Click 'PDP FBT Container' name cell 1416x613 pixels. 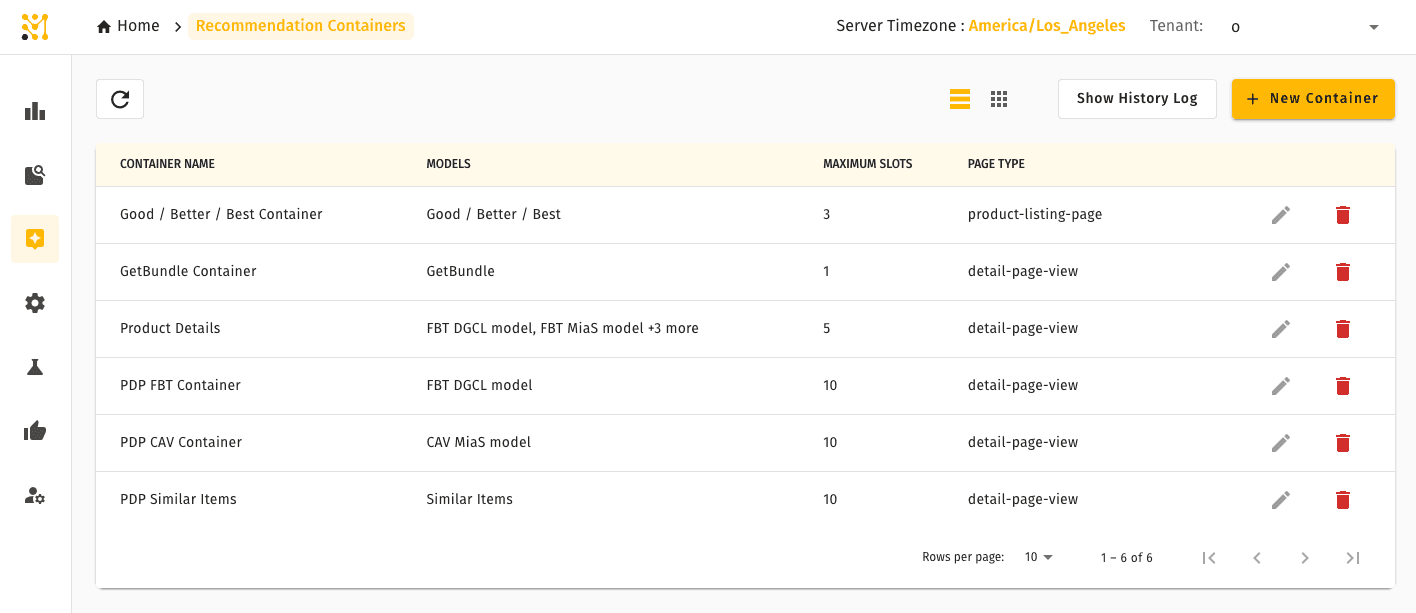pos(180,386)
